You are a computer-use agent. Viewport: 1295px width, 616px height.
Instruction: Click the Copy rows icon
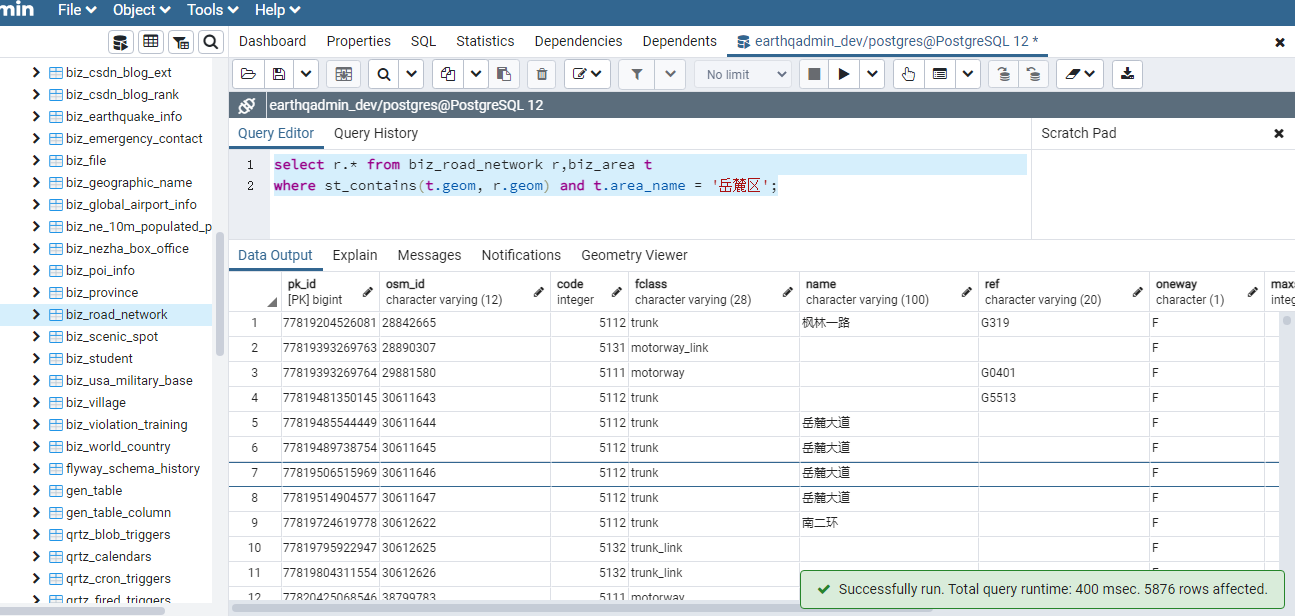pyautogui.click(x=448, y=74)
